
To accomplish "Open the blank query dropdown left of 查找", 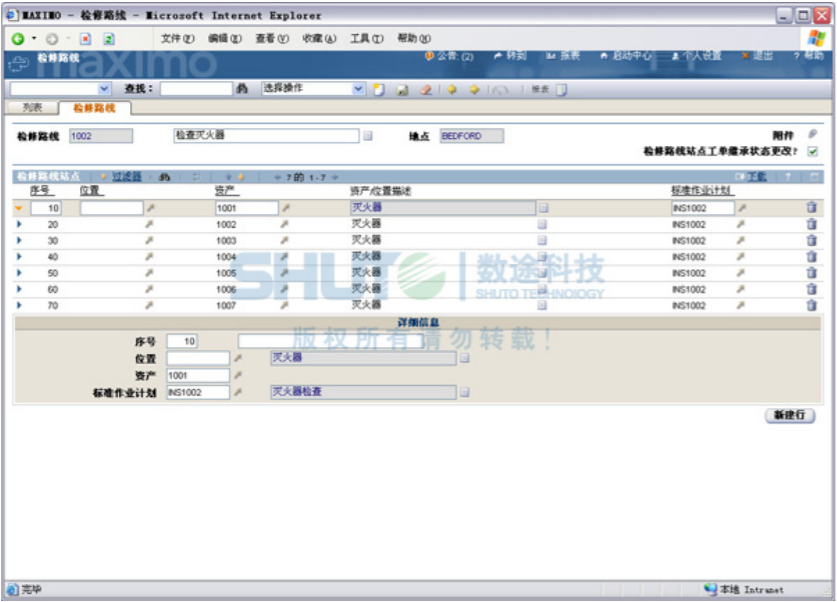I will click(x=104, y=89).
